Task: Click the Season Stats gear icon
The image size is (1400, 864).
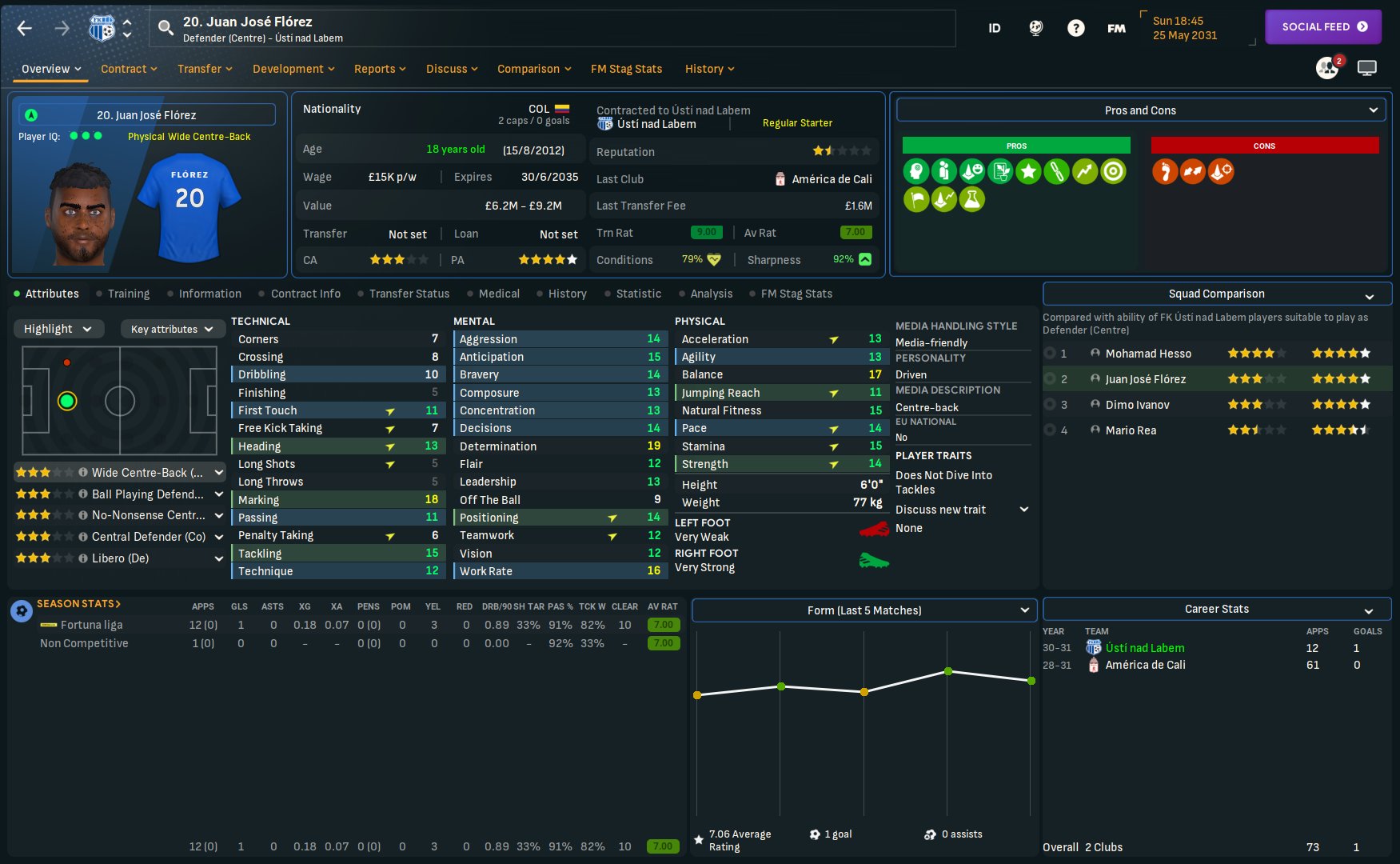Action: click(x=22, y=611)
